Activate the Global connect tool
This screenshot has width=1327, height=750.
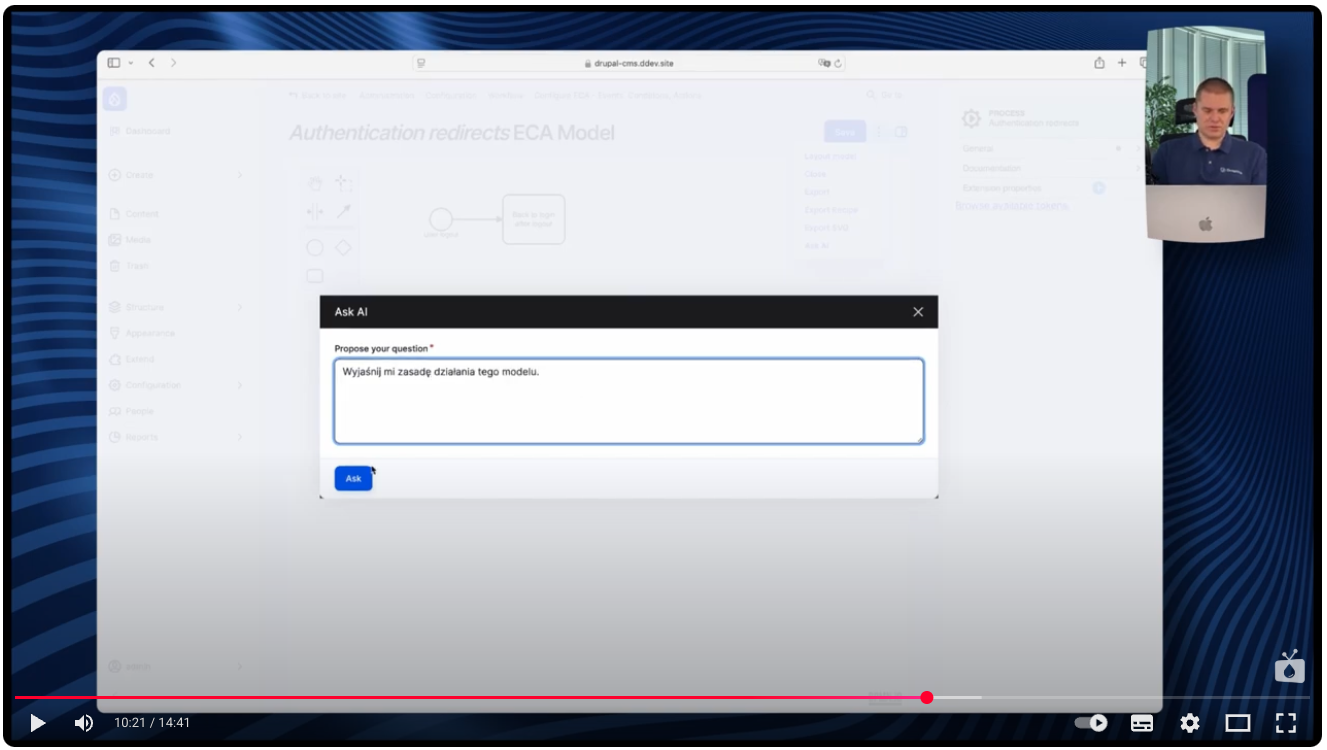pyautogui.click(x=344, y=209)
